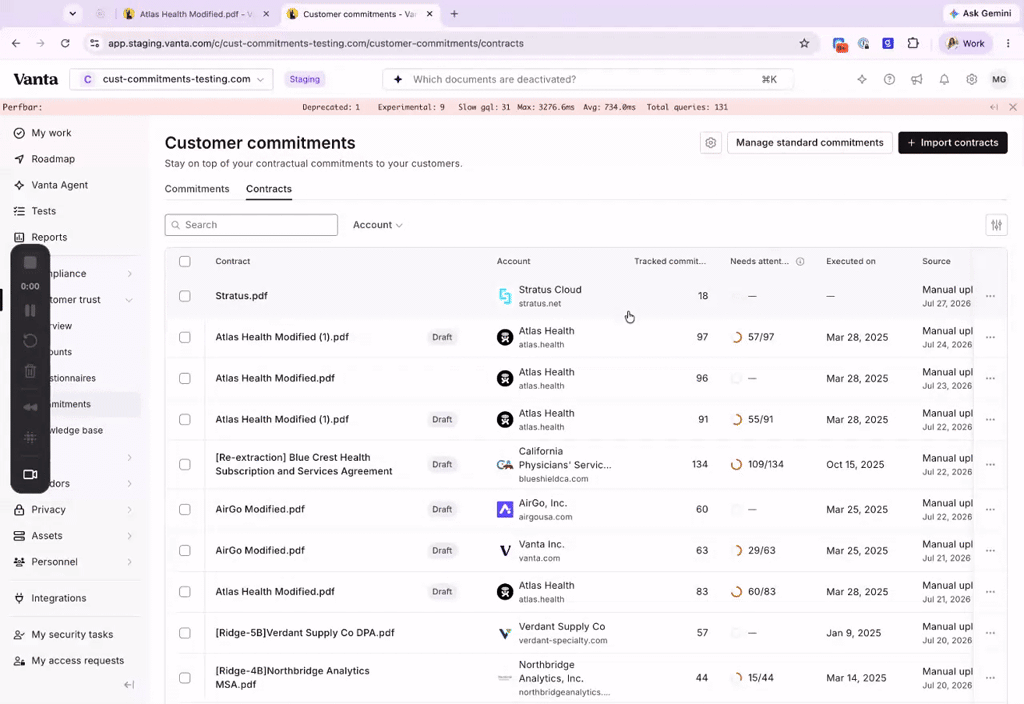Pause the screen recording
This screenshot has width=1024, height=704.
pyautogui.click(x=30, y=311)
